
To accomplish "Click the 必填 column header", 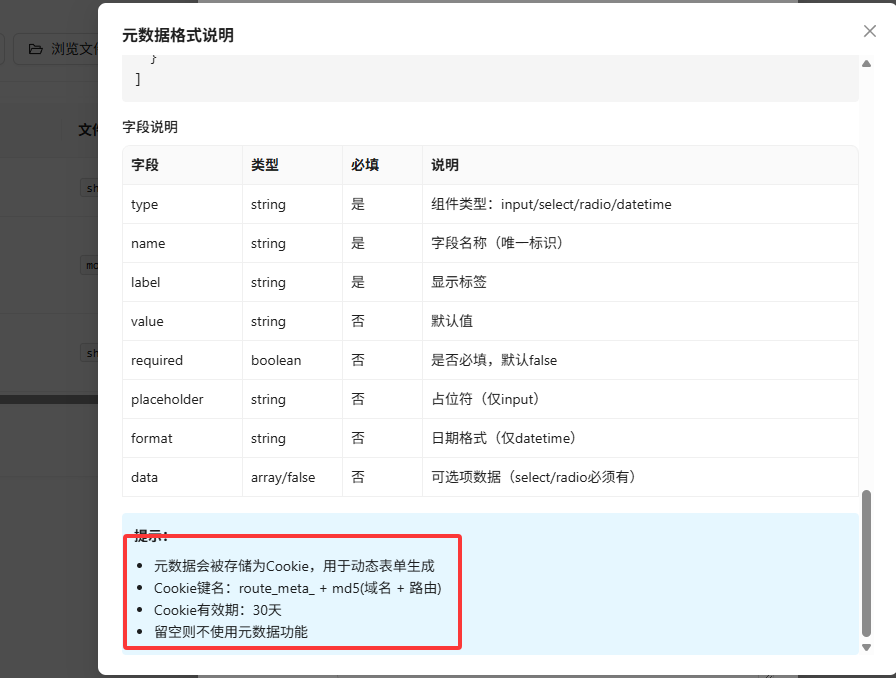I will pos(365,165).
